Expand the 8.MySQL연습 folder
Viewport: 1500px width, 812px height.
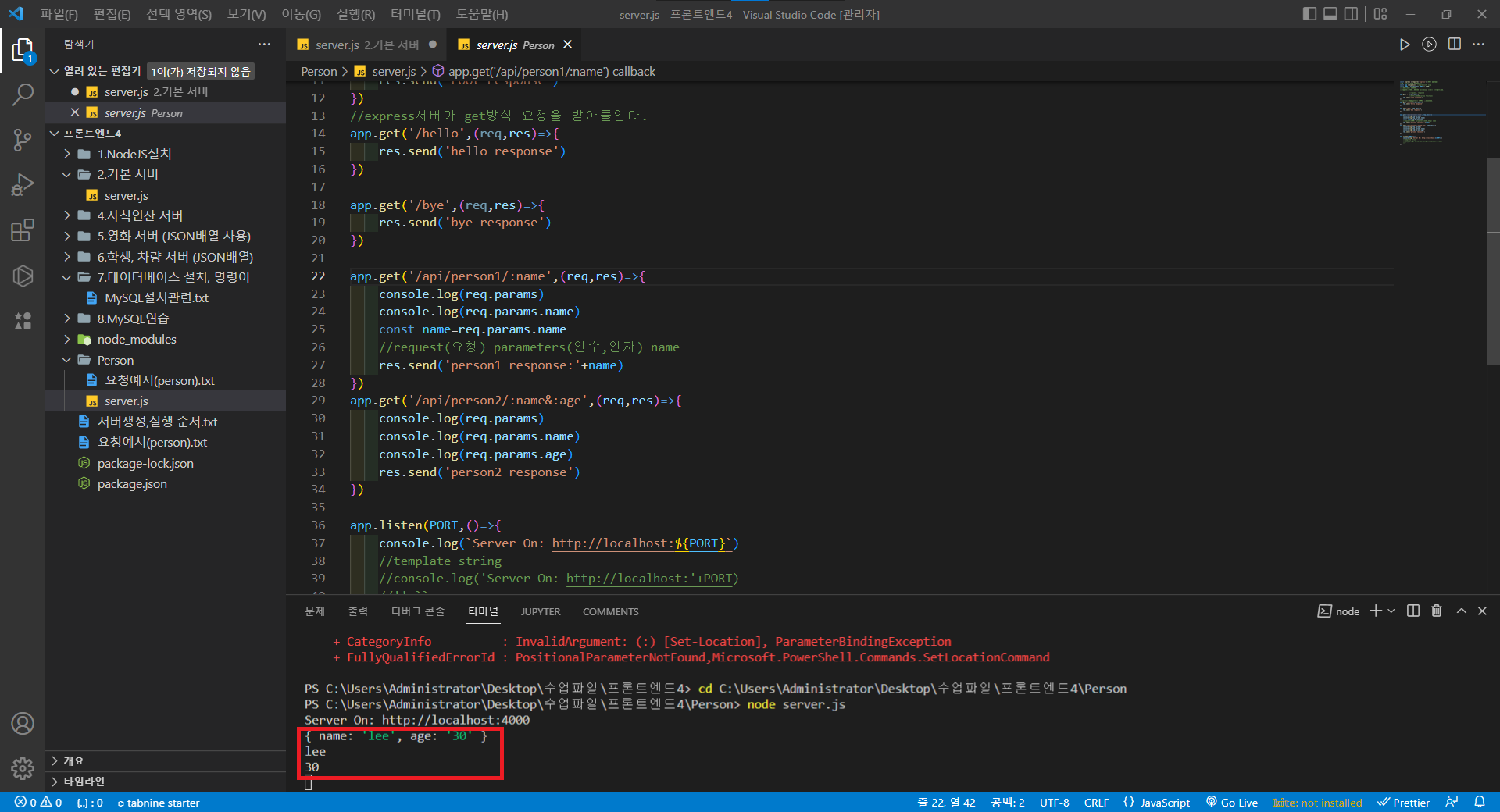[x=67, y=319]
